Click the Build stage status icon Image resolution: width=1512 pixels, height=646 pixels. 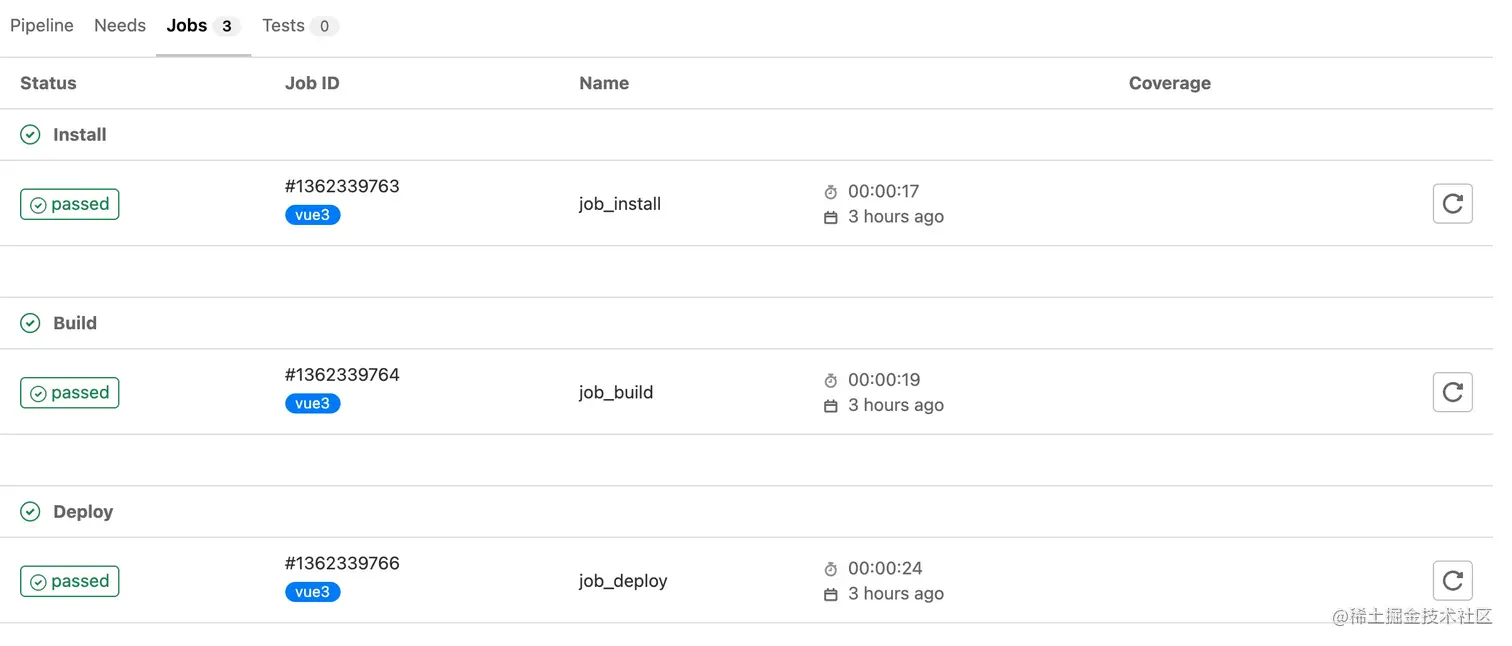pyautogui.click(x=31, y=323)
